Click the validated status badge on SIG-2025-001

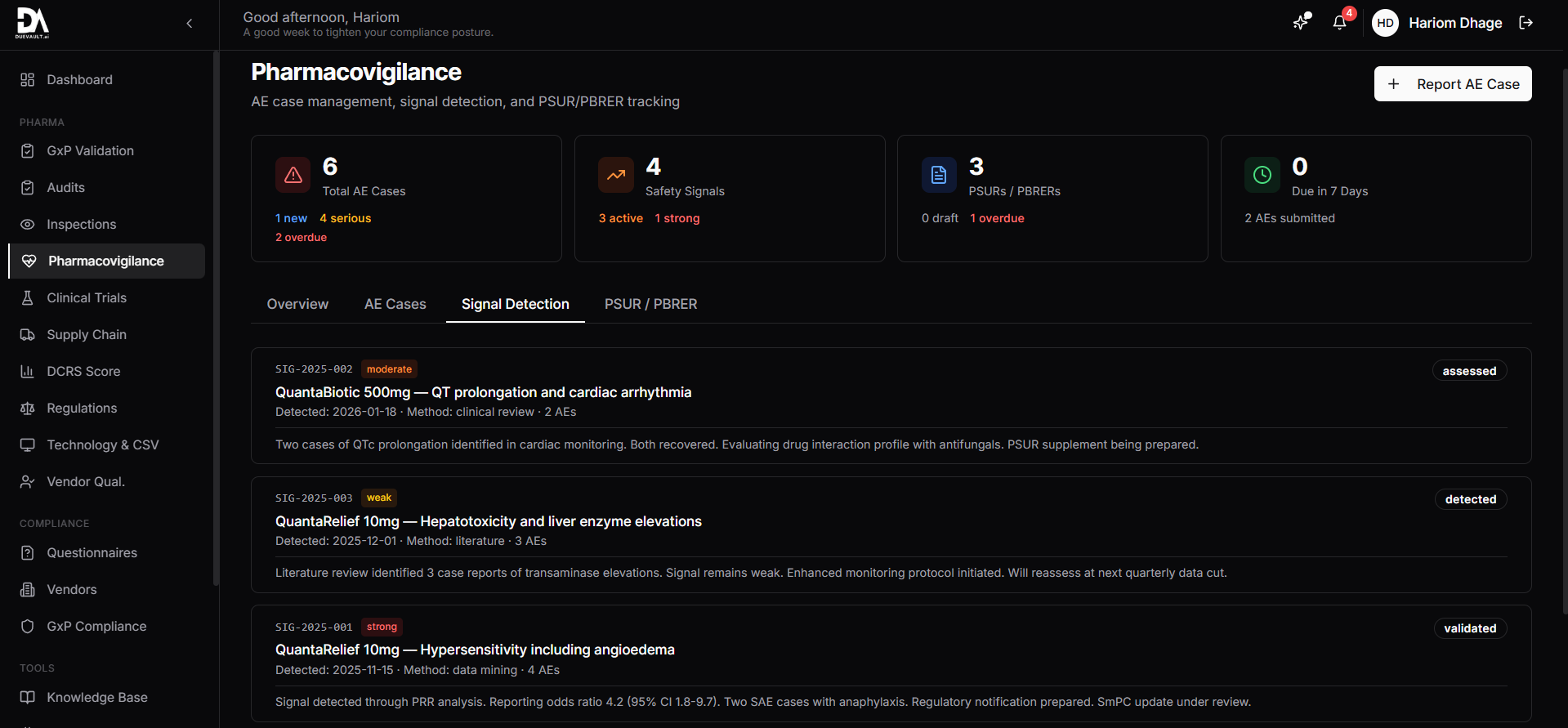(1469, 628)
